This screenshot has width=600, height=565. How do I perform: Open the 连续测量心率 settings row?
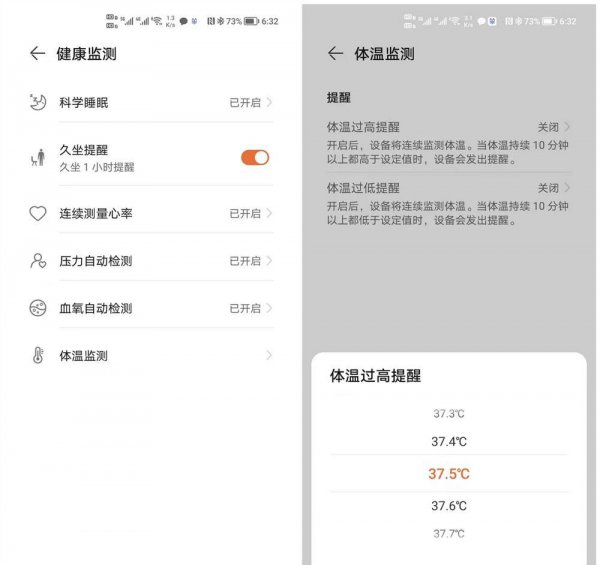pyautogui.click(x=151, y=213)
